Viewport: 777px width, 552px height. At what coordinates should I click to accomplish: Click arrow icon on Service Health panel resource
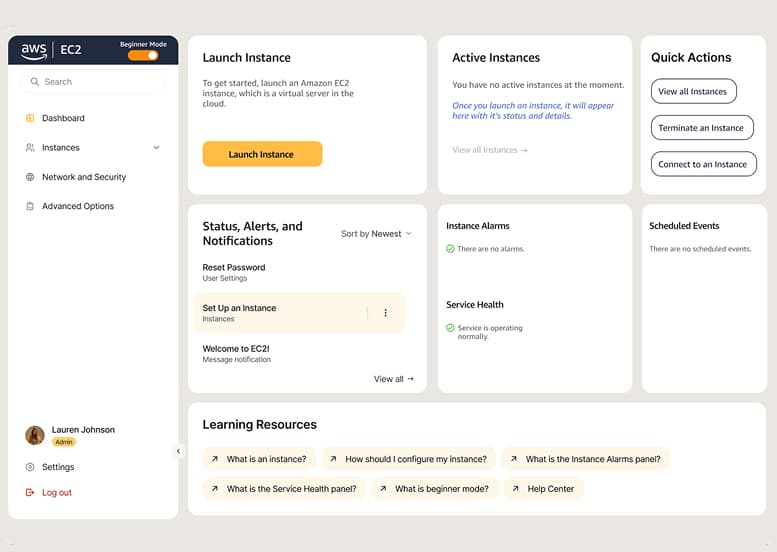coord(215,489)
